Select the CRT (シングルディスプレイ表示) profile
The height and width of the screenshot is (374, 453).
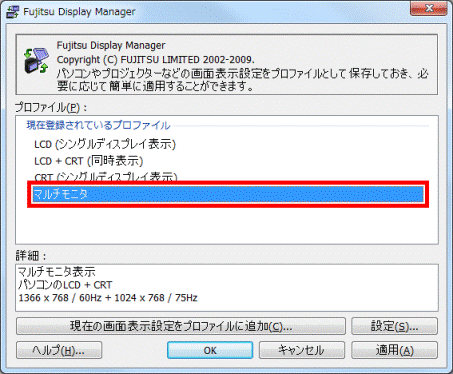point(106,176)
